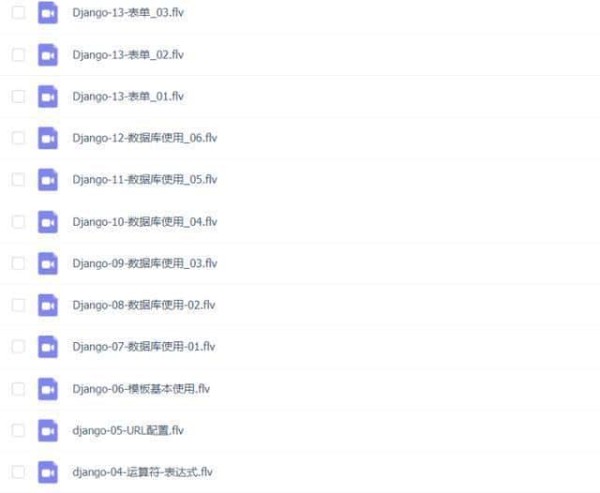Viewport: 600px width, 493px height.
Task: Check the box for Django-11-数据库使用_05.flv
Action: [x=18, y=180]
